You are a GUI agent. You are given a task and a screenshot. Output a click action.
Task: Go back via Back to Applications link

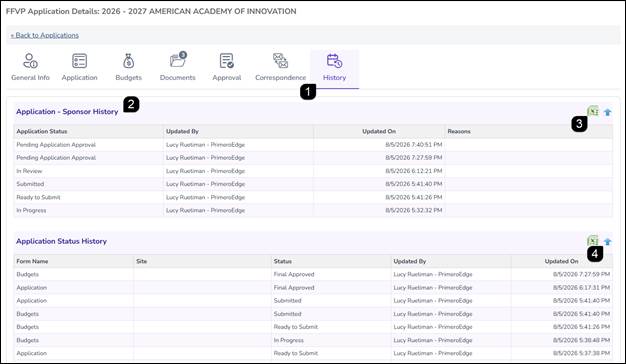pos(45,35)
